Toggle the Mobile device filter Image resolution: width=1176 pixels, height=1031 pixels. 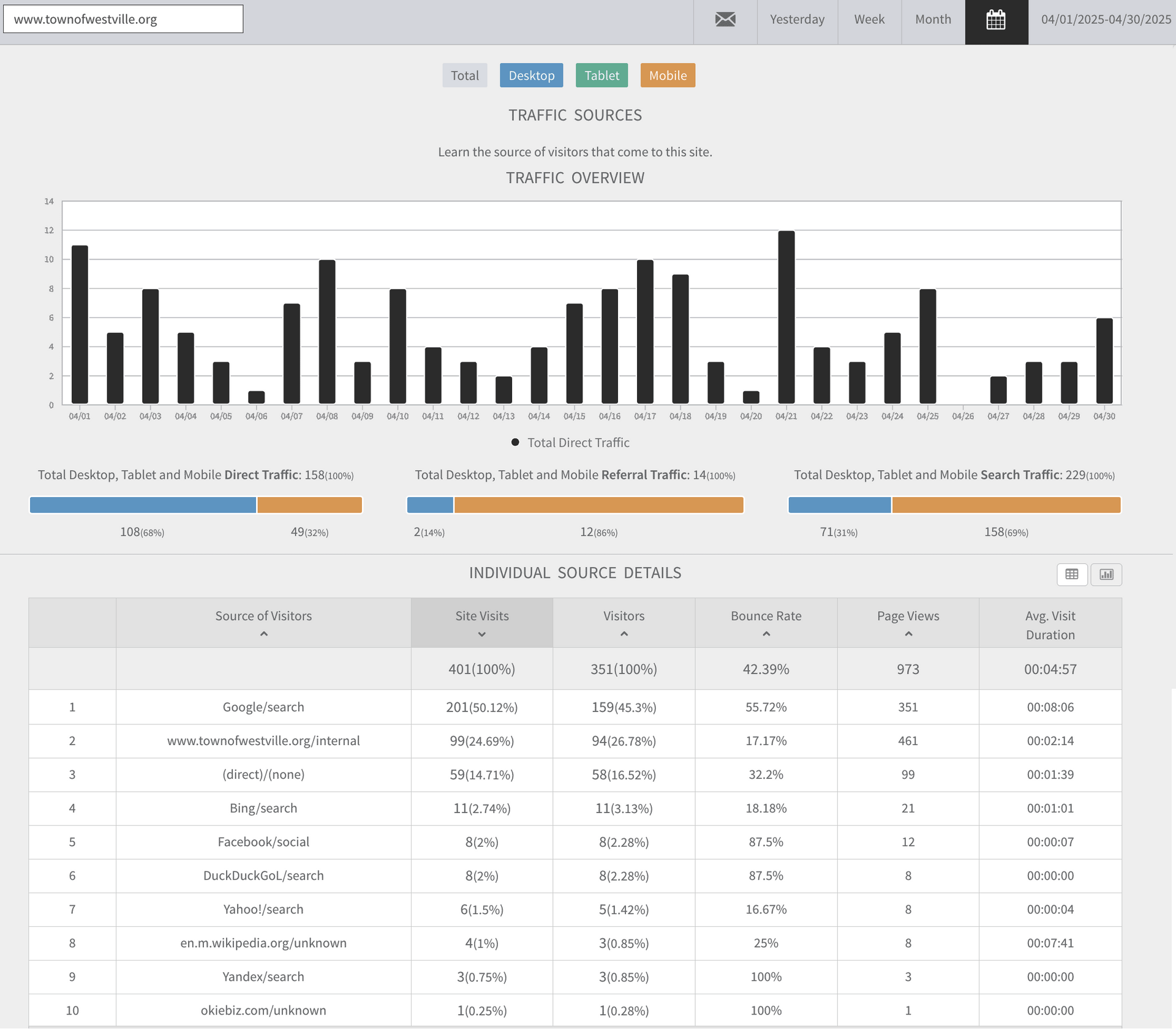point(668,75)
